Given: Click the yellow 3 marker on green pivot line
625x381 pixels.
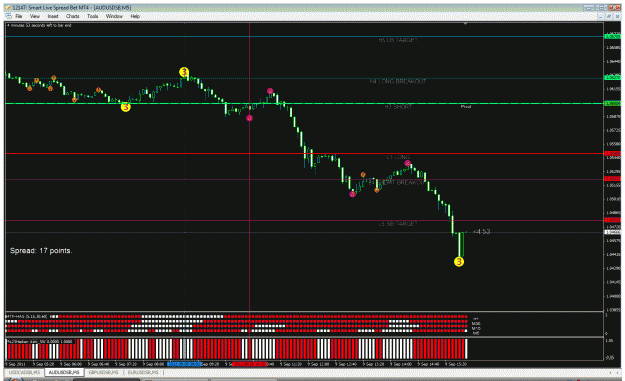Looking at the screenshot, I should point(126,107).
